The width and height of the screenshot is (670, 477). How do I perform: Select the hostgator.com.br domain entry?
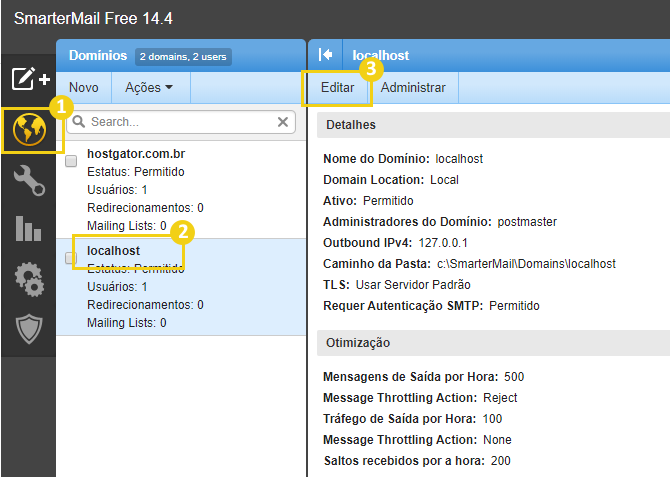click(181, 189)
